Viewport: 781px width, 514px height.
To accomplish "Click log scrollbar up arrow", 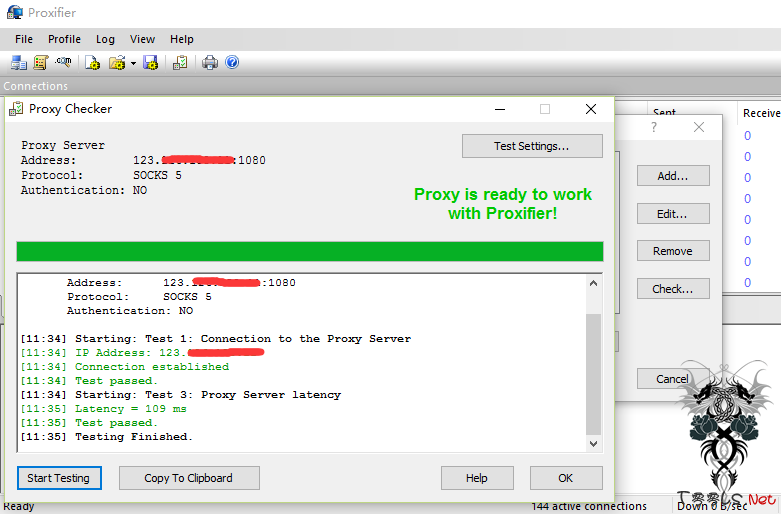I will point(593,283).
